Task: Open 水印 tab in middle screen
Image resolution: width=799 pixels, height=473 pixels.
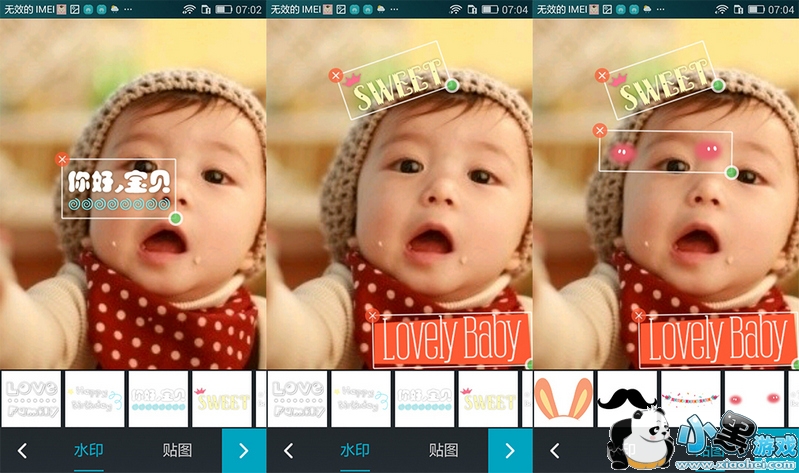Action: tap(355, 451)
